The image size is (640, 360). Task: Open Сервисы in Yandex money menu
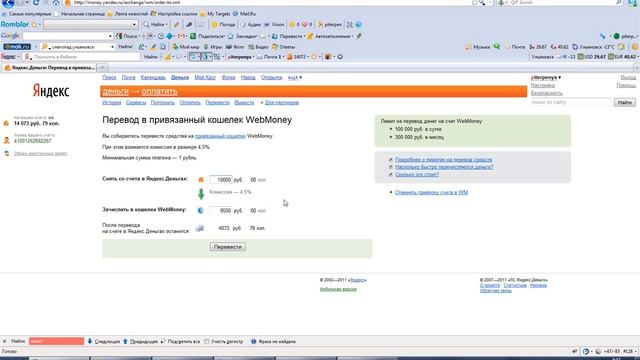(136, 102)
